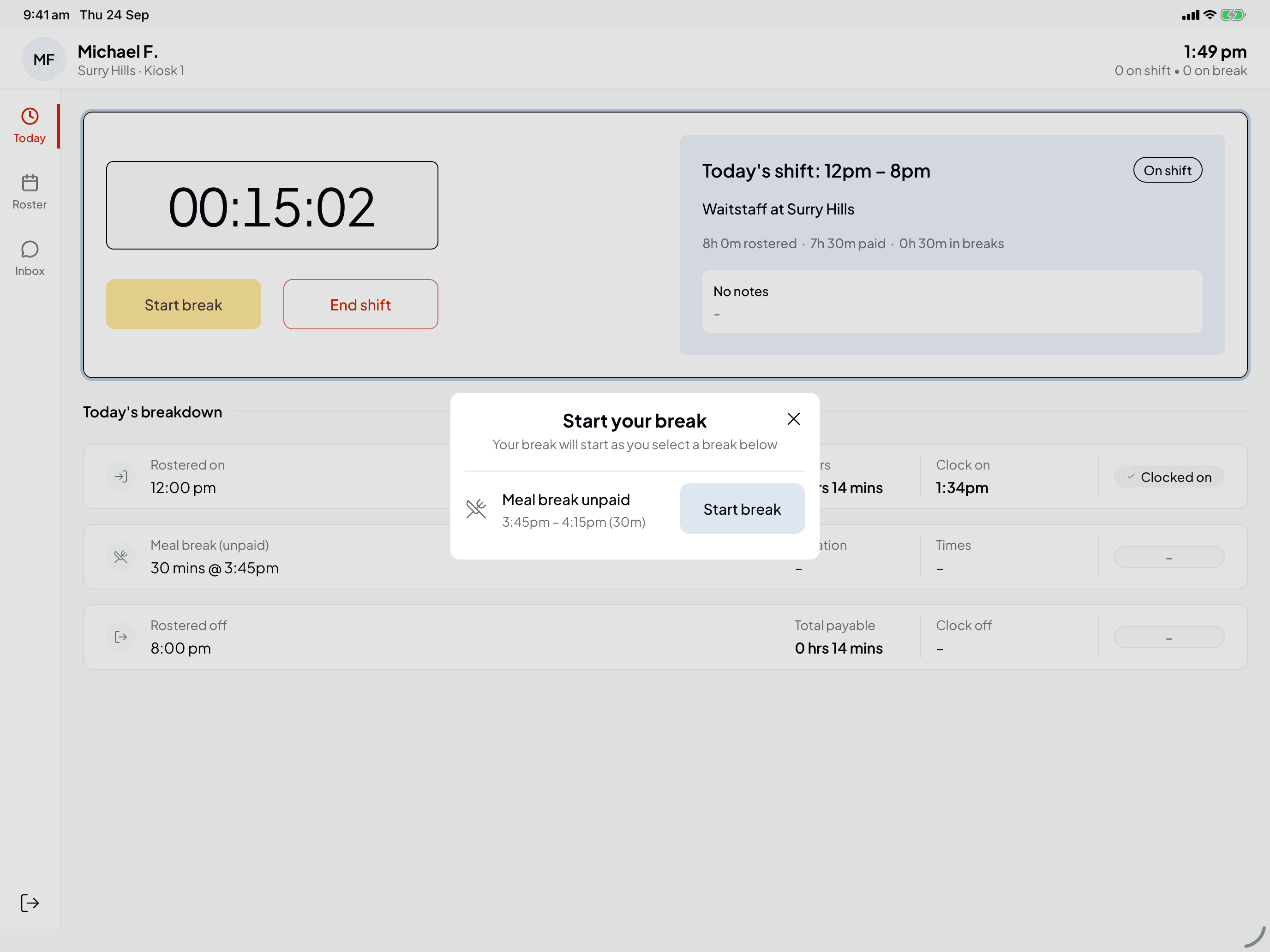This screenshot has width=1270, height=952.
Task: Click the cellular signal bars icon
Action: pyautogui.click(x=1191, y=15)
